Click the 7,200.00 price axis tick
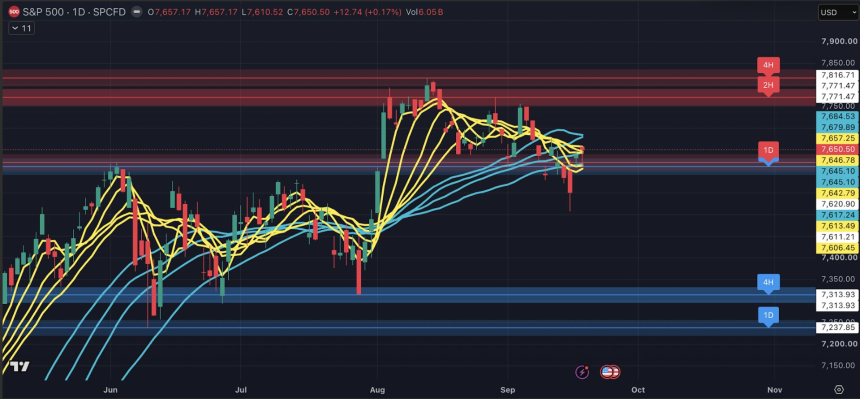The height and width of the screenshot is (399, 860). point(838,344)
